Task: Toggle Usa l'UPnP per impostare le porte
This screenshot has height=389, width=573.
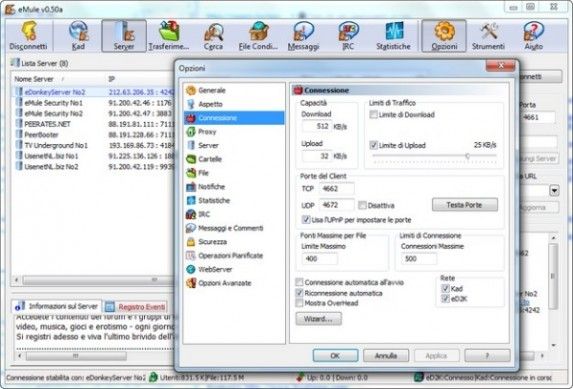Action: [x=306, y=220]
